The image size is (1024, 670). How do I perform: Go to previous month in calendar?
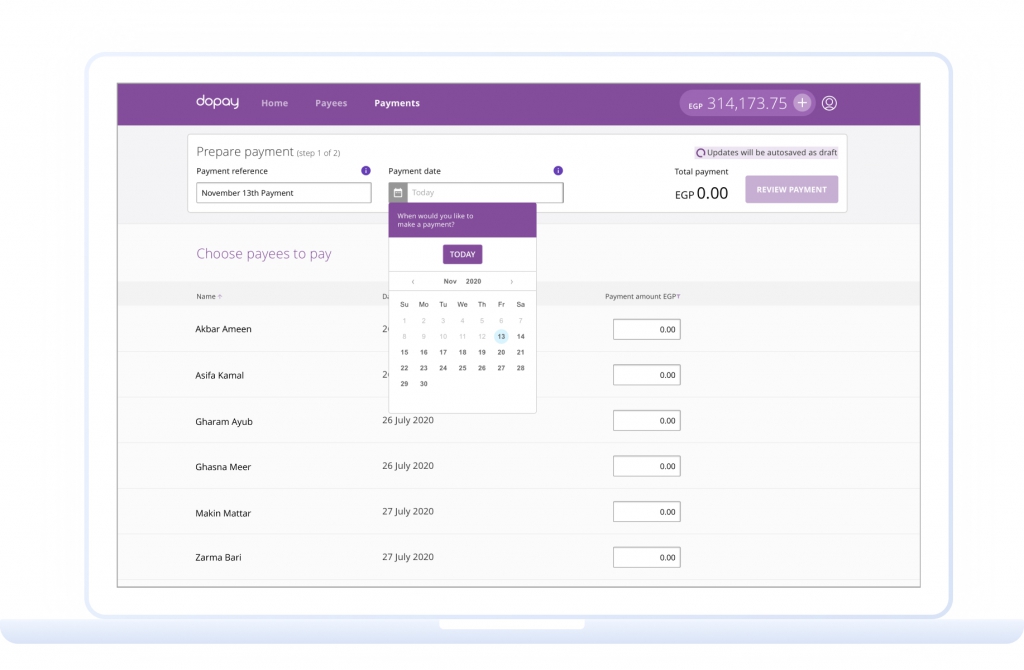(413, 282)
